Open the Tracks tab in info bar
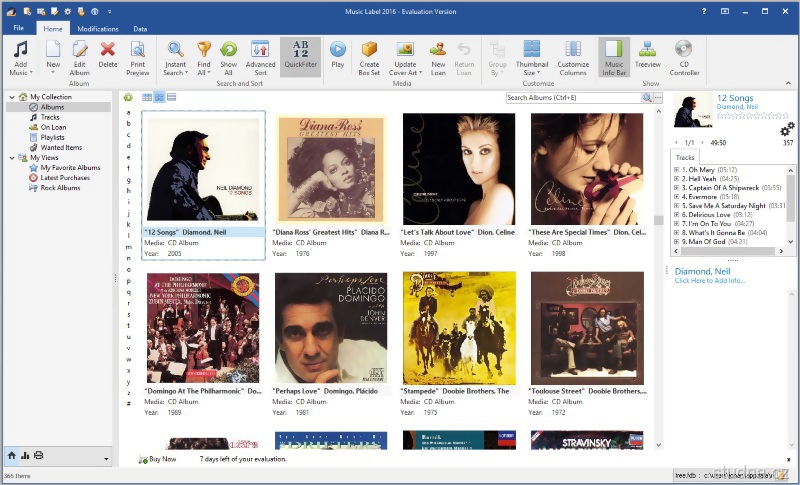The width and height of the screenshot is (800, 485). tap(685, 158)
